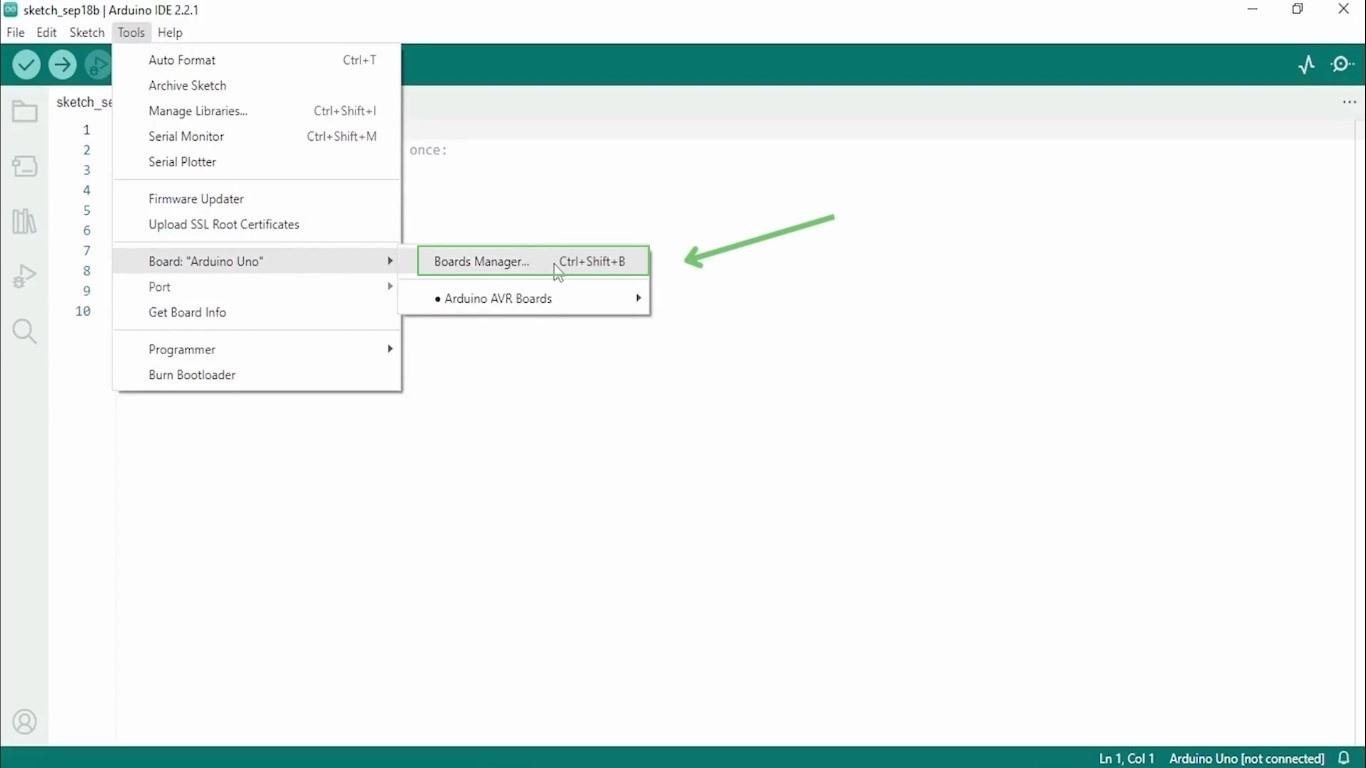Viewport: 1366px width, 768px height.
Task: Click the Arduino Uno board selector in status bar
Action: [x=1246, y=758]
